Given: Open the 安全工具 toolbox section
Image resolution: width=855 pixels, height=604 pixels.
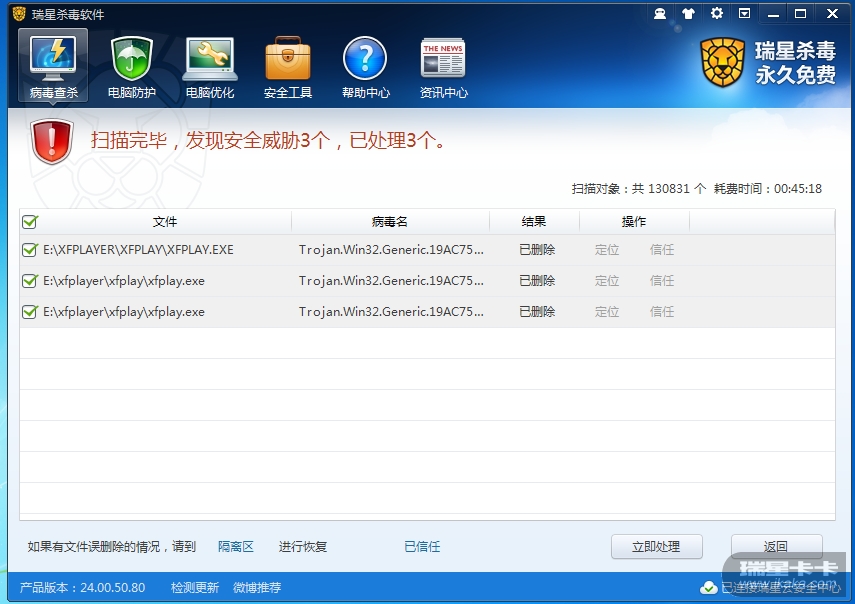Looking at the screenshot, I should click(x=288, y=68).
